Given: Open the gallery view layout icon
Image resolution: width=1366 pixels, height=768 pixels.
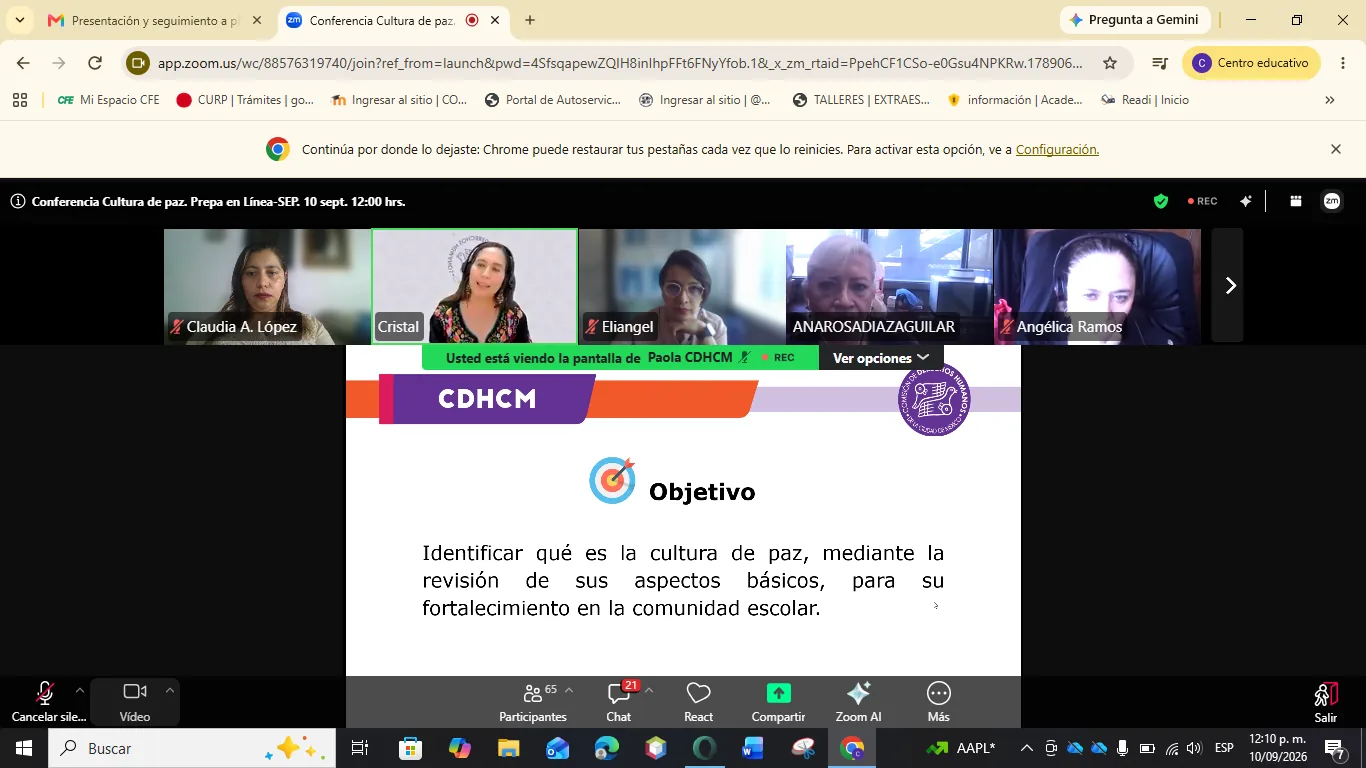Looking at the screenshot, I should [x=1296, y=201].
